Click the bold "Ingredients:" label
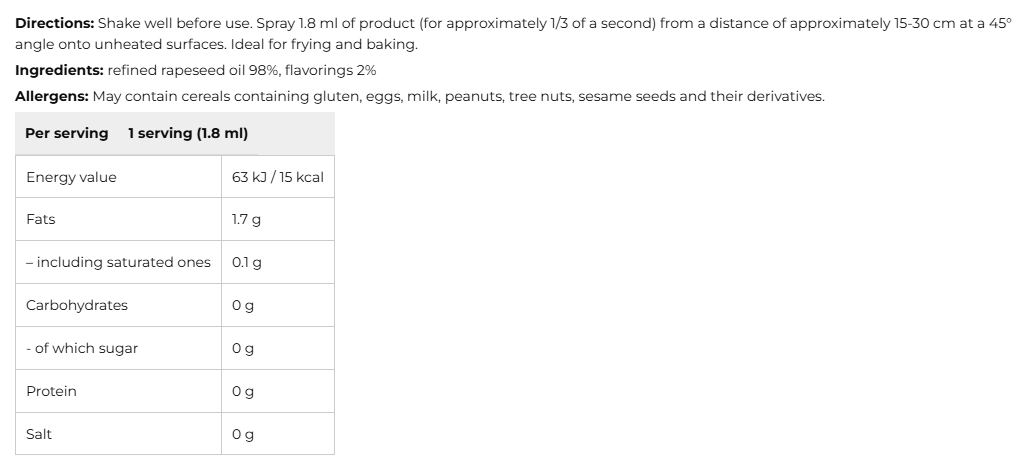 click(x=59, y=71)
